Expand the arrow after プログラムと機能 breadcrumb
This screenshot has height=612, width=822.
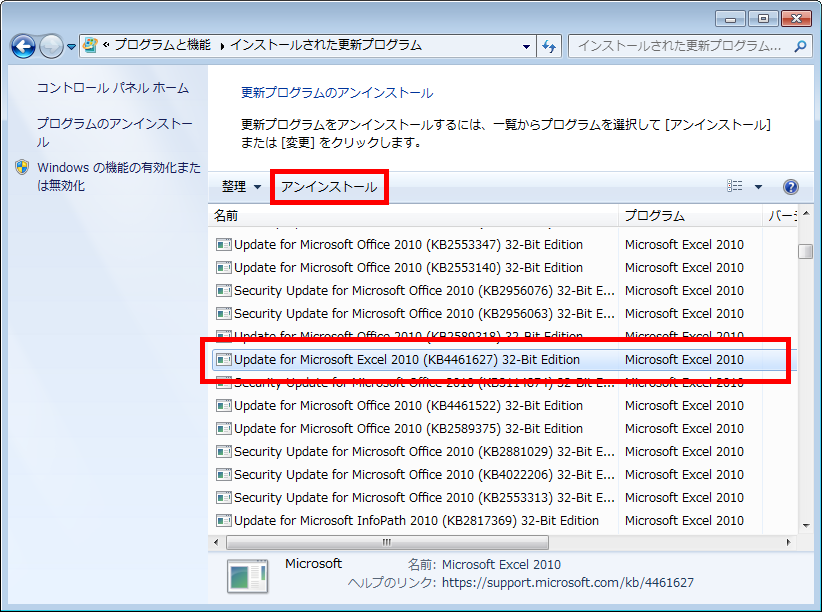(222, 46)
